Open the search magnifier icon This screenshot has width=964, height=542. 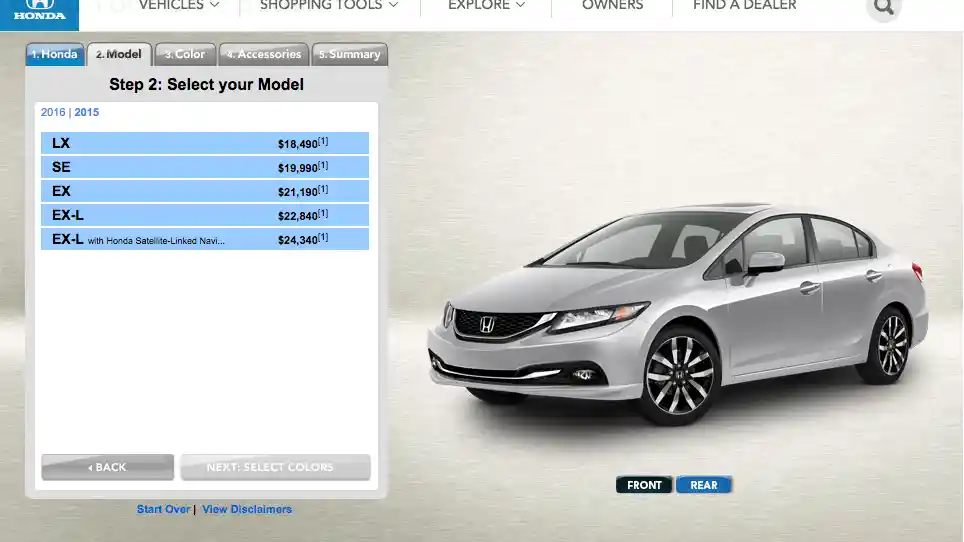tap(883, 7)
